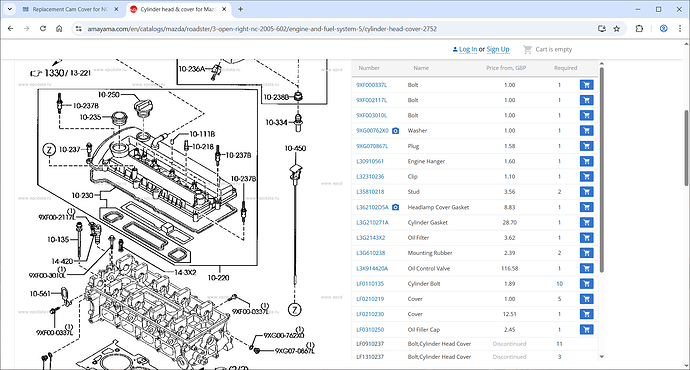This screenshot has height=370, width=690.
Task: Click discontinued row LF0910237
Action: pyautogui.click(x=475, y=344)
